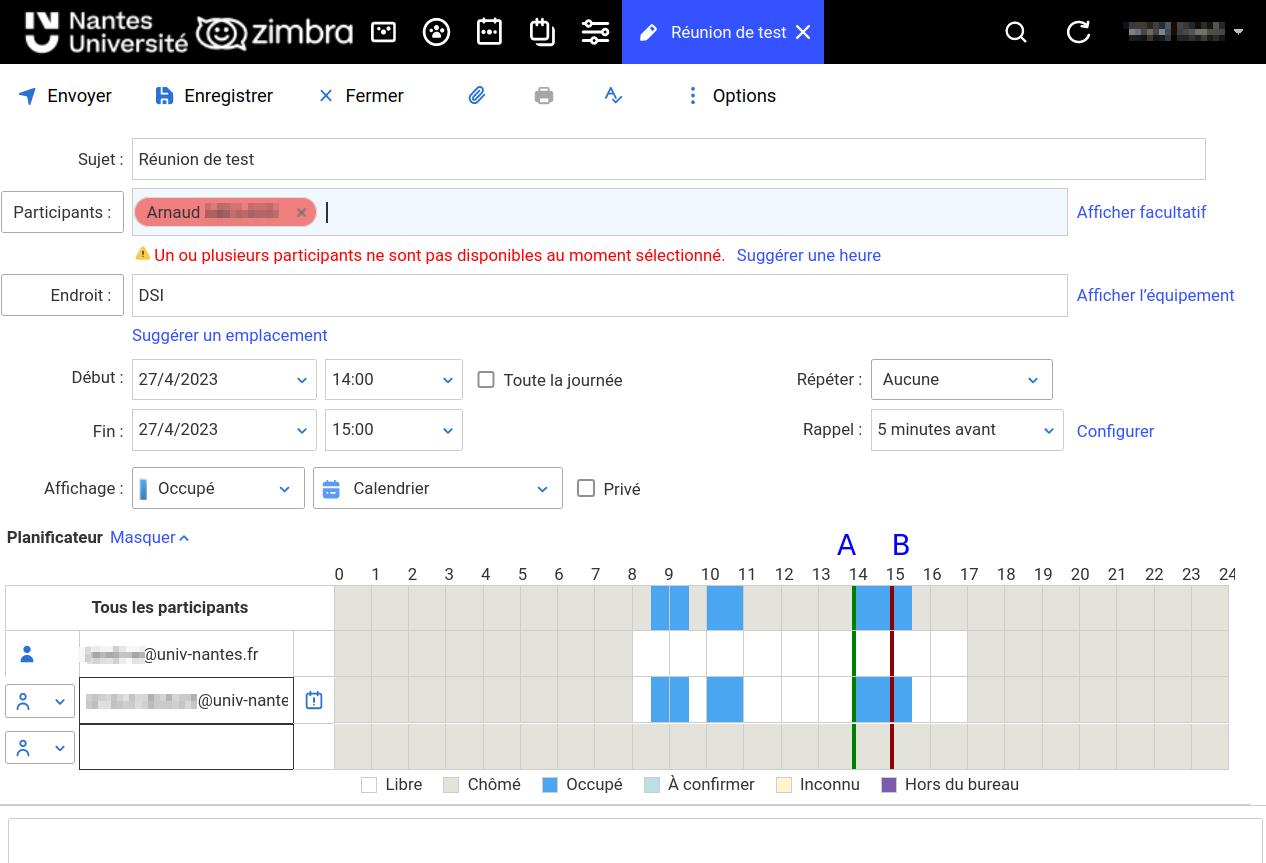This screenshot has width=1266, height=863.
Task: Open the Tasks app icon
Action: 542,32
